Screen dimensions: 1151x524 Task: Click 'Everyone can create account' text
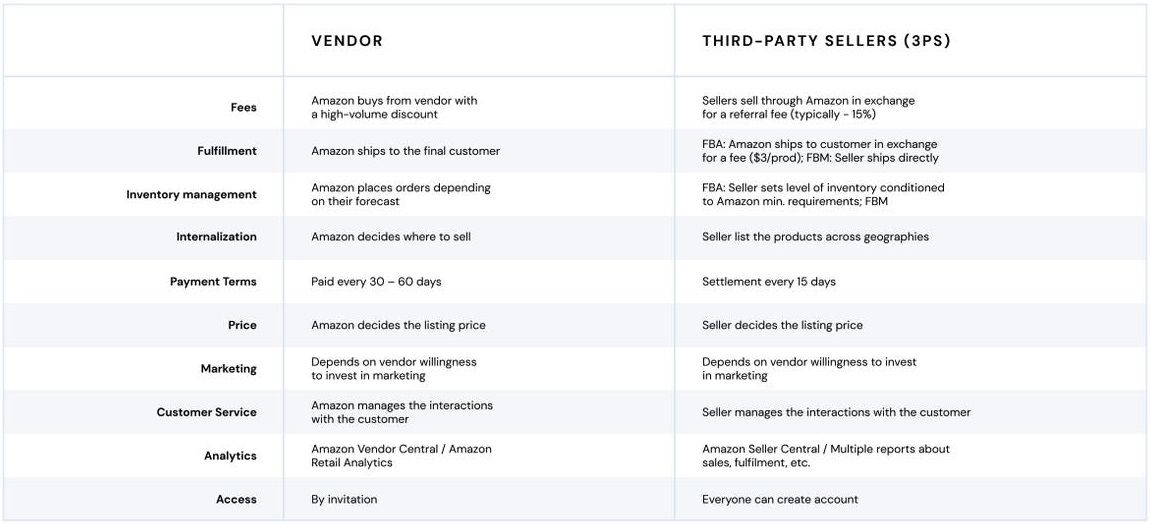(x=780, y=499)
